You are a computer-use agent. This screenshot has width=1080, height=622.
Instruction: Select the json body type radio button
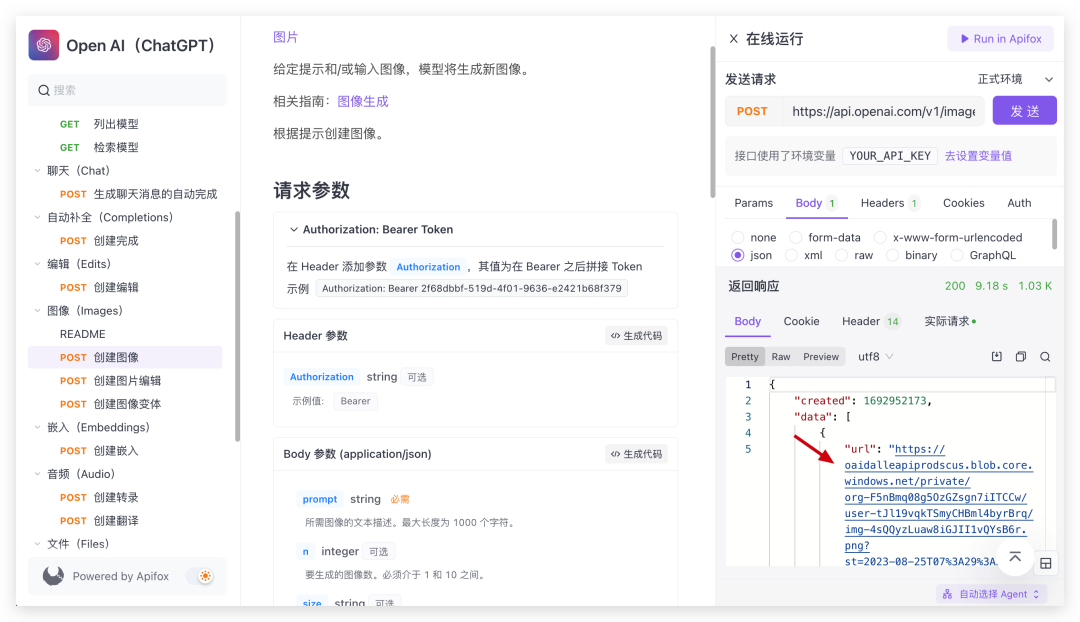[736, 255]
